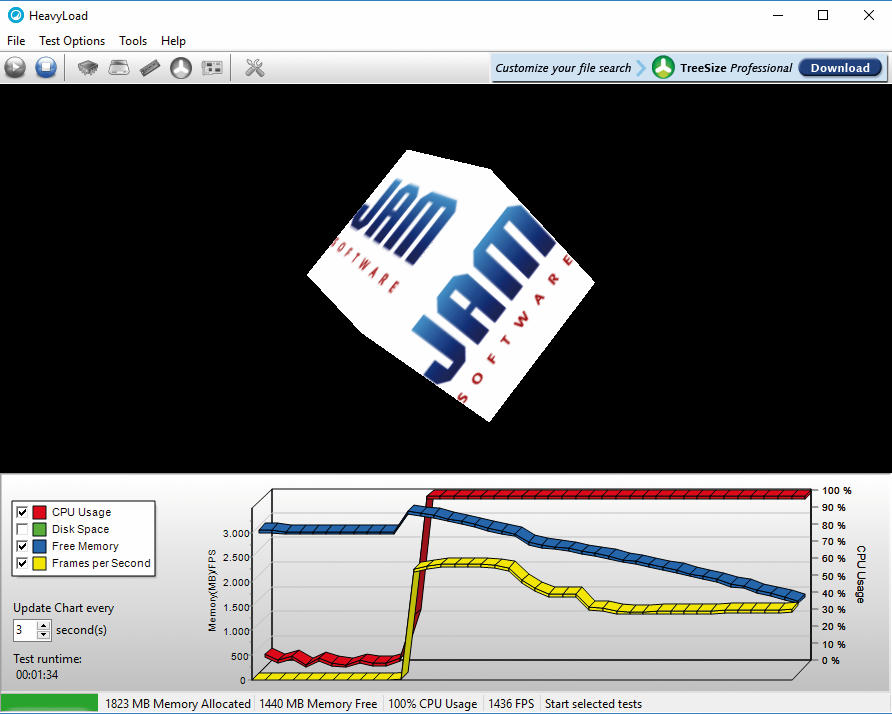Open the Test Options menu
The image size is (892, 714).
pos(72,41)
